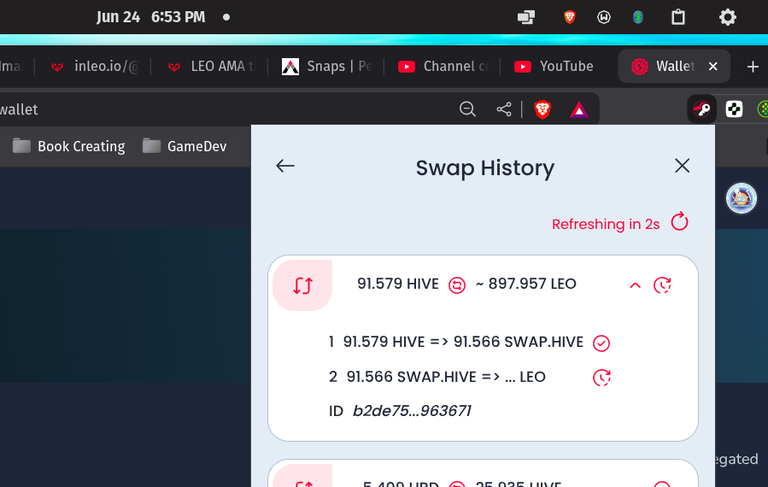Select swap ID b2de75...963671
This screenshot has height=487, width=768.
pos(411,411)
